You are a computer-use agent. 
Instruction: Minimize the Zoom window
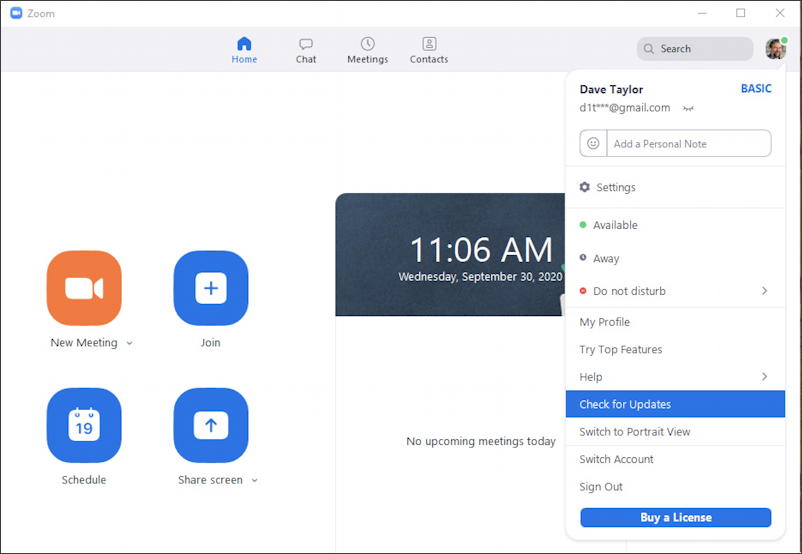point(702,13)
